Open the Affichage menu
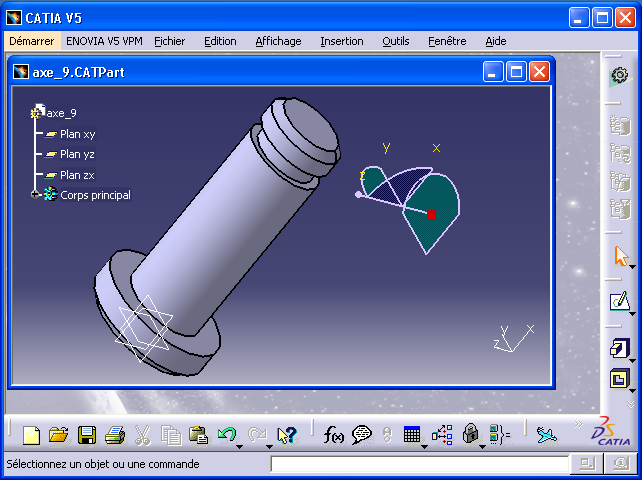The height and width of the screenshot is (480, 642). [278, 41]
